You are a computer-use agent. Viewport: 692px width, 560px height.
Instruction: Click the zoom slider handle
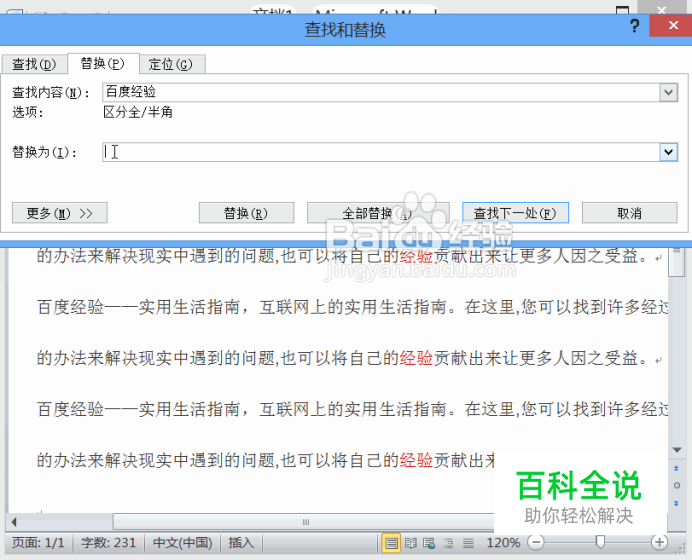pos(600,541)
